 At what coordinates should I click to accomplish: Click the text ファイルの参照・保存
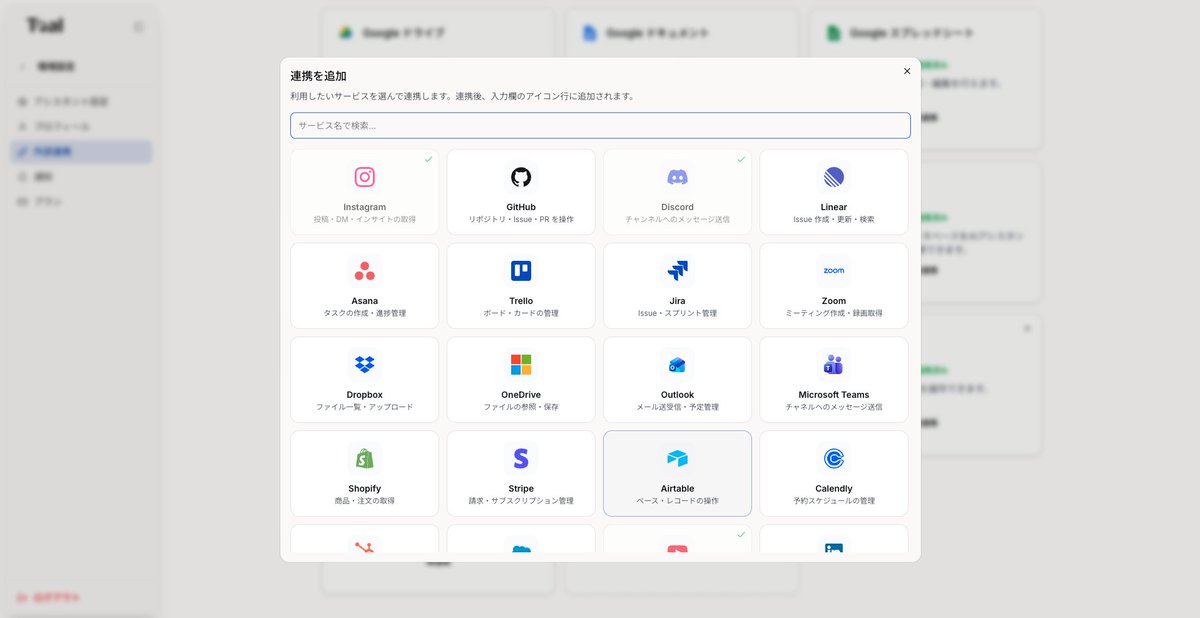click(521, 407)
